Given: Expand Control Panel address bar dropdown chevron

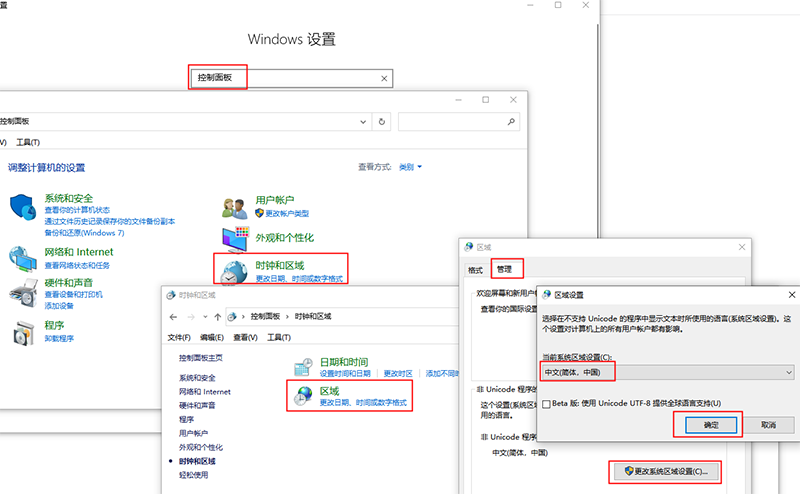Looking at the screenshot, I should click(363, 121).
